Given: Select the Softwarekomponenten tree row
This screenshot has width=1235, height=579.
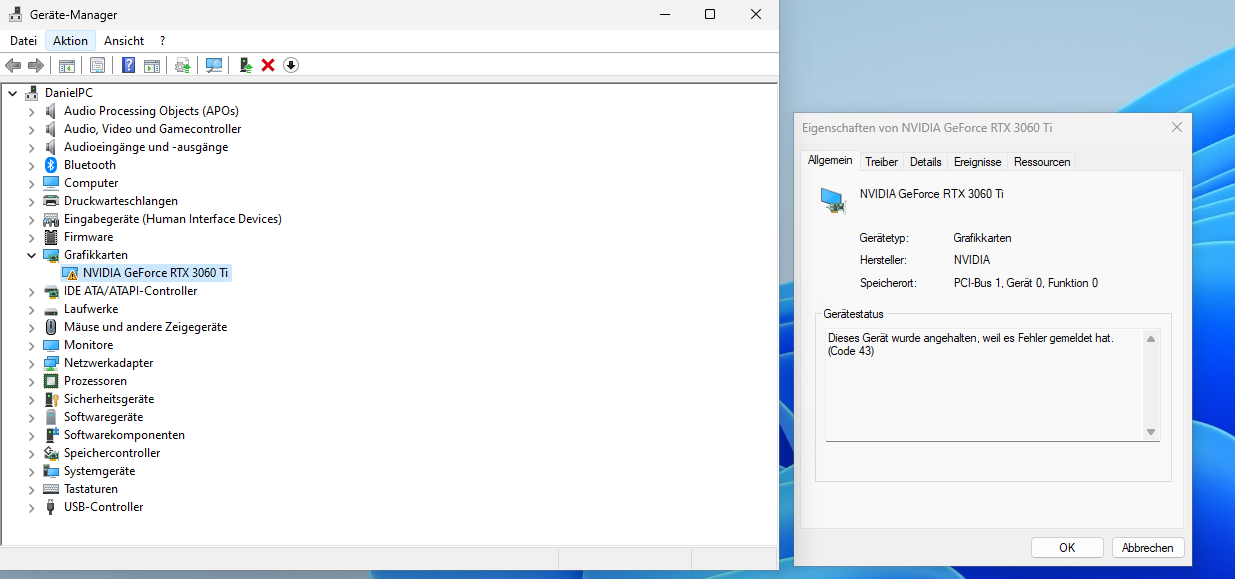Looking at the screenshot, I should 124,435.
